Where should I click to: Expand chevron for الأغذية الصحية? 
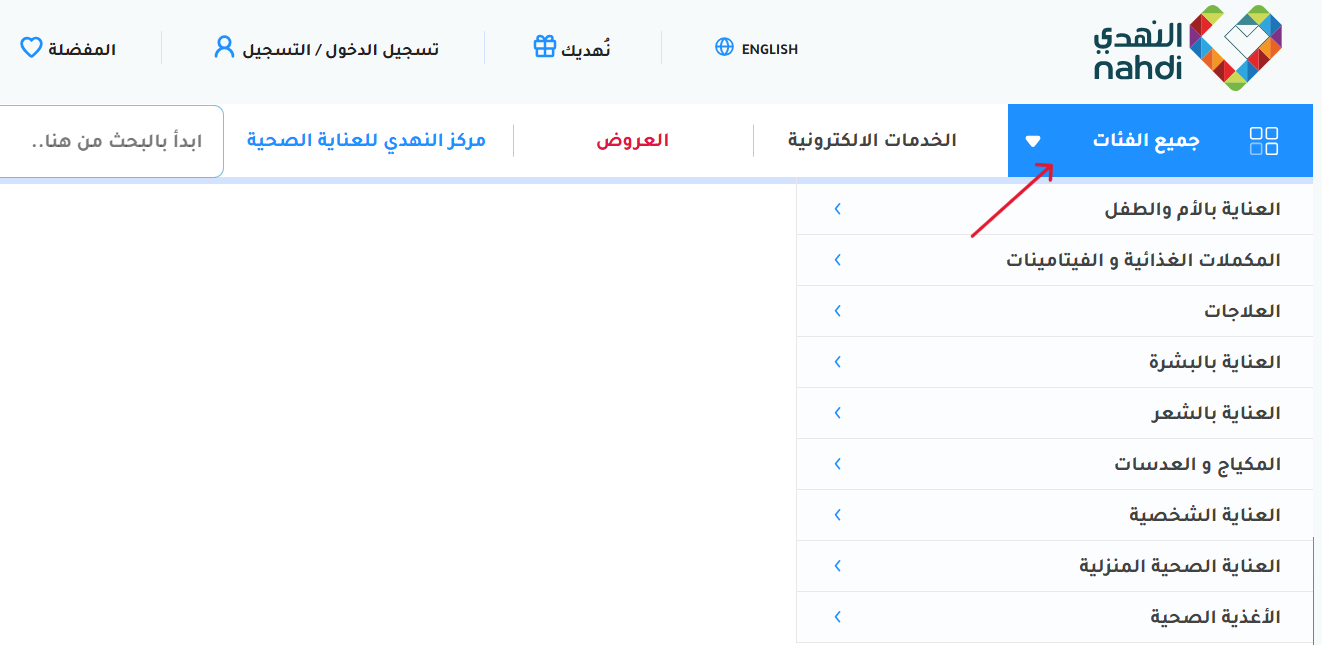coord(838,617)
